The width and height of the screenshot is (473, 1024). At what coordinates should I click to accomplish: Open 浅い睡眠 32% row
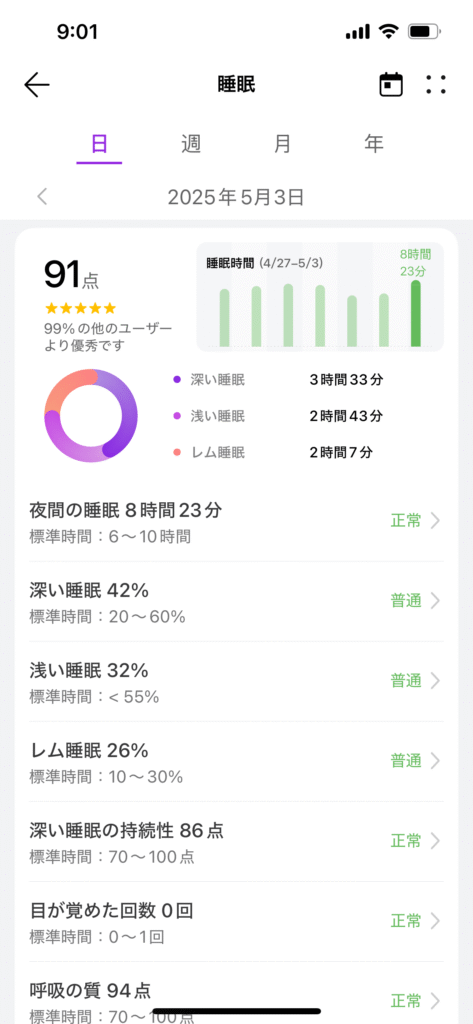[236, 681]
